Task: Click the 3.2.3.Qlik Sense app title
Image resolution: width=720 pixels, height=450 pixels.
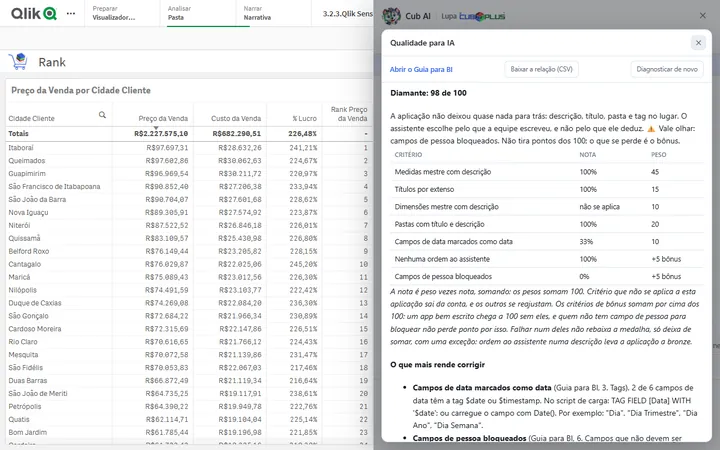Action: click(x=348, y=14)
